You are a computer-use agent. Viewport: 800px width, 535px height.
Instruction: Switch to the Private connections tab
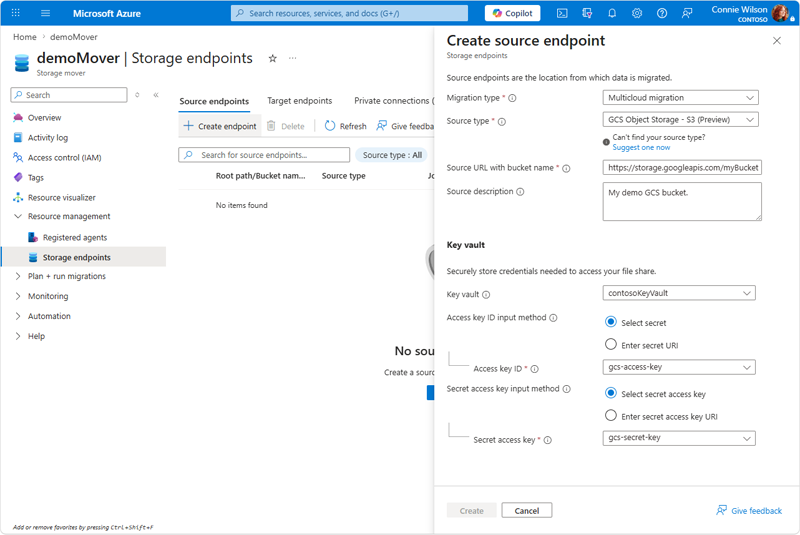393,101
